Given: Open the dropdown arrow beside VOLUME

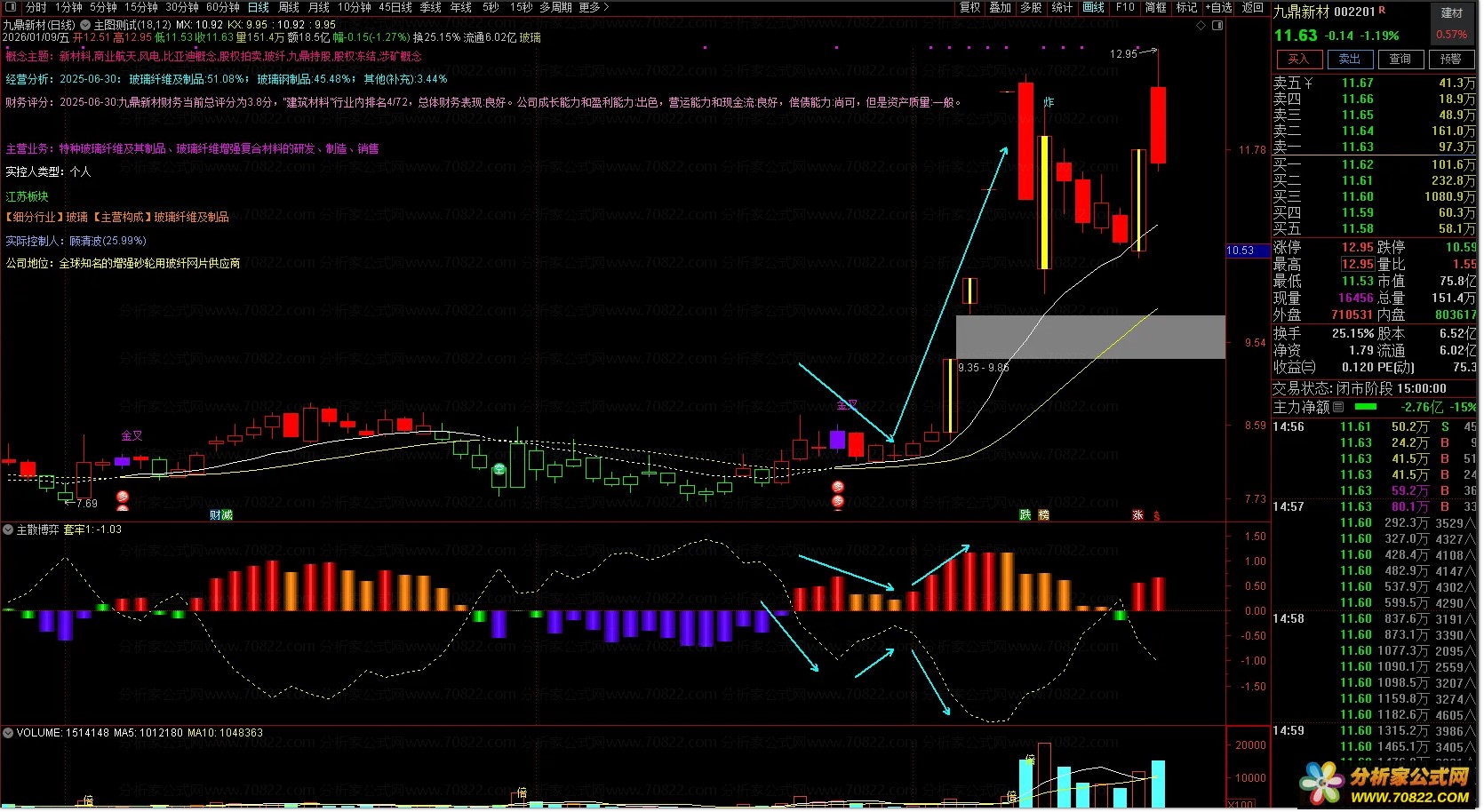Looking at the screenshot, I should click(8, 733).
